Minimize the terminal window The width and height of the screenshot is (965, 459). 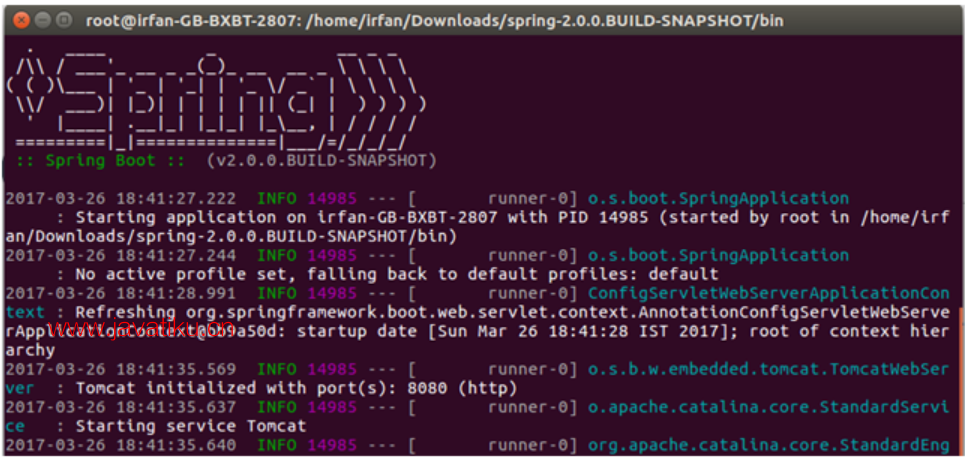pyautogui.click(x=43, y=20)
